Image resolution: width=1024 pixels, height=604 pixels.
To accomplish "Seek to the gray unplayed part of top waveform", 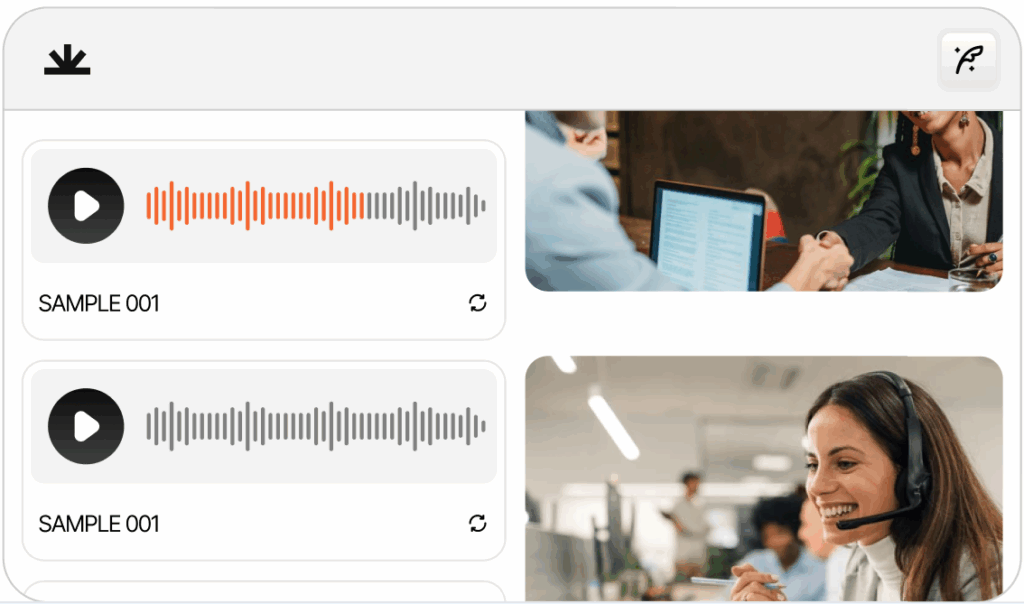I will 426,206.
